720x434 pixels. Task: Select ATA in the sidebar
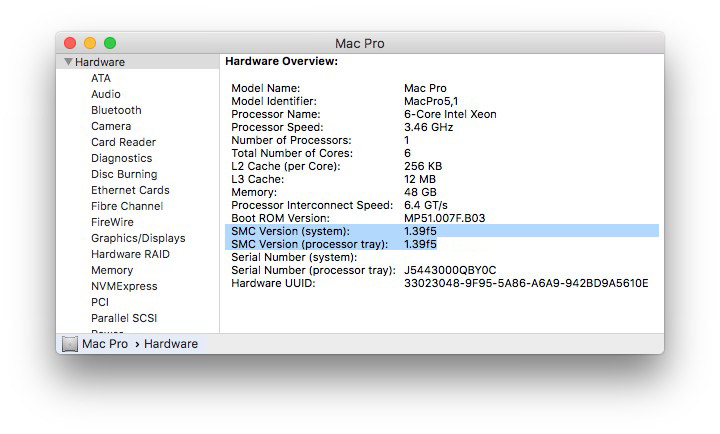(x=101, y=78)
